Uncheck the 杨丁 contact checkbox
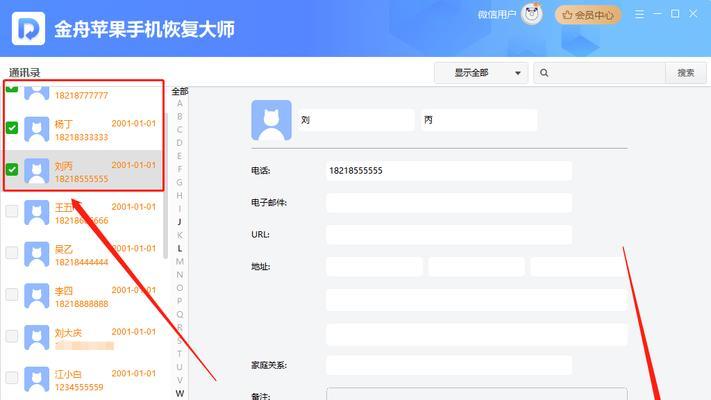 click(12, 127)
